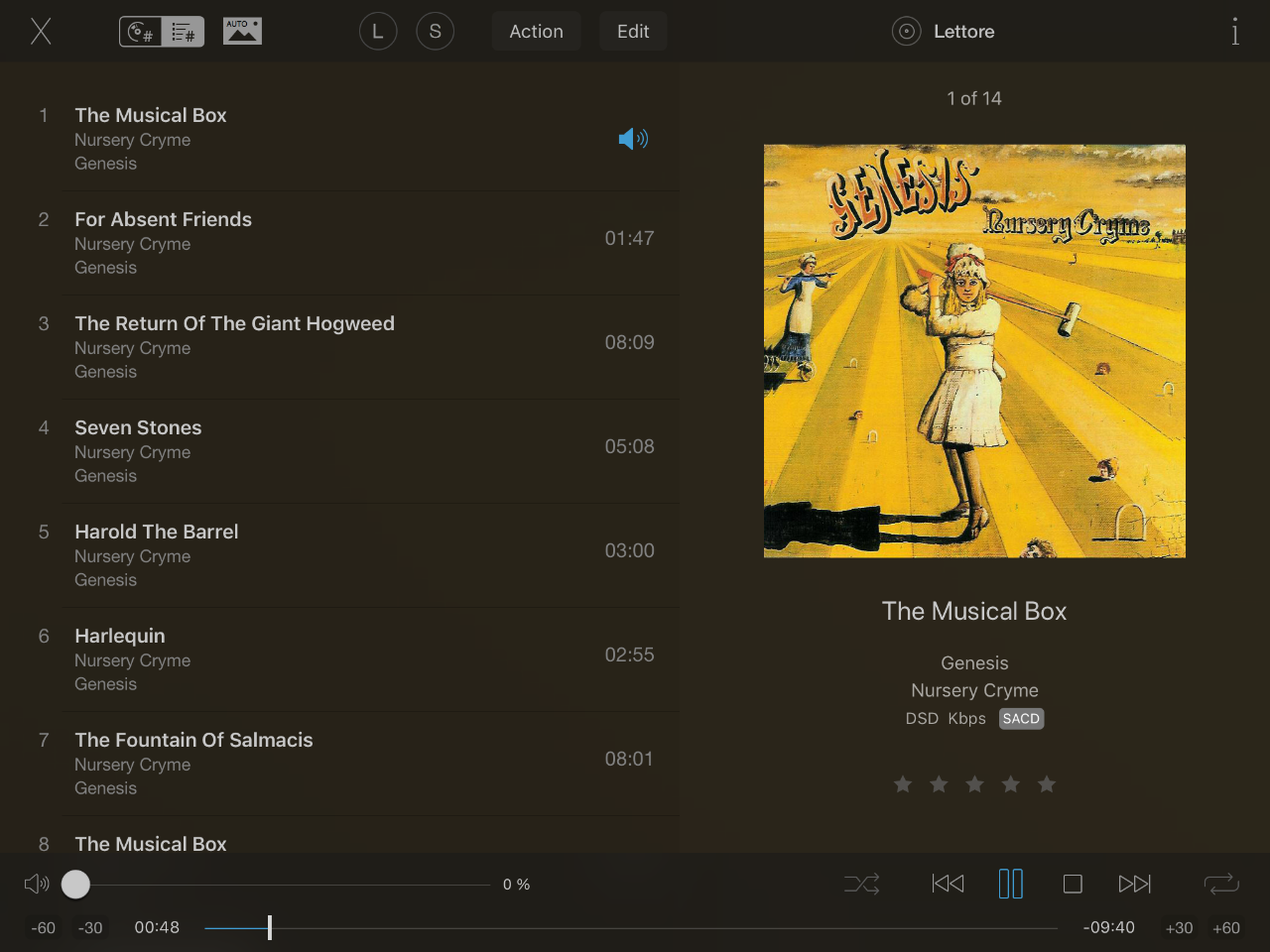This screenshot has width=1270, height=952.
Task: Close the player with the X icon
Action: (x=41, y=31)
